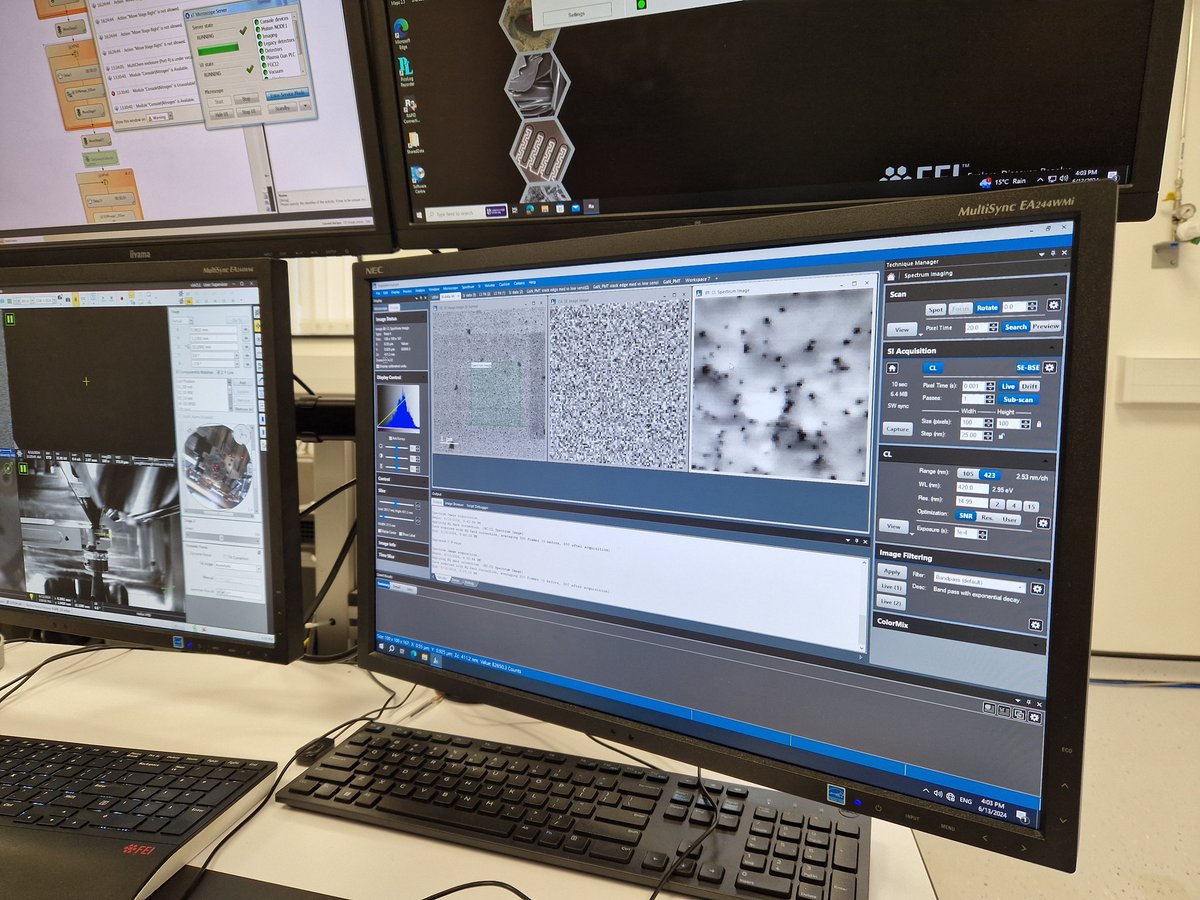Click the Search scan button
Screen dimensions: 1200x900
[x=1016, y=327]
